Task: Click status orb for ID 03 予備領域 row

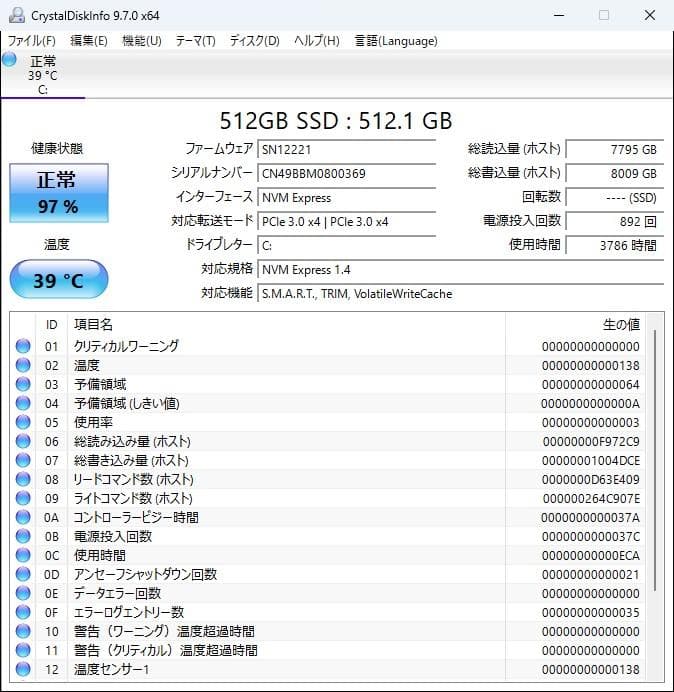Action: click(23, 384)
